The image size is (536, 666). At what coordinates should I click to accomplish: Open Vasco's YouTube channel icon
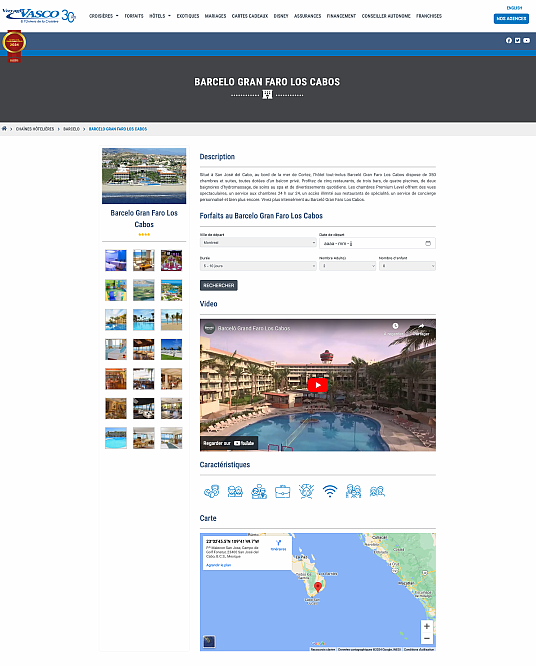pyautogui.click(x=527, y=40)
